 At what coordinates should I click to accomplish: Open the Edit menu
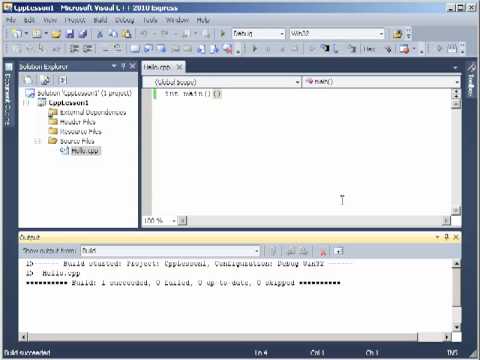point(29,20)
